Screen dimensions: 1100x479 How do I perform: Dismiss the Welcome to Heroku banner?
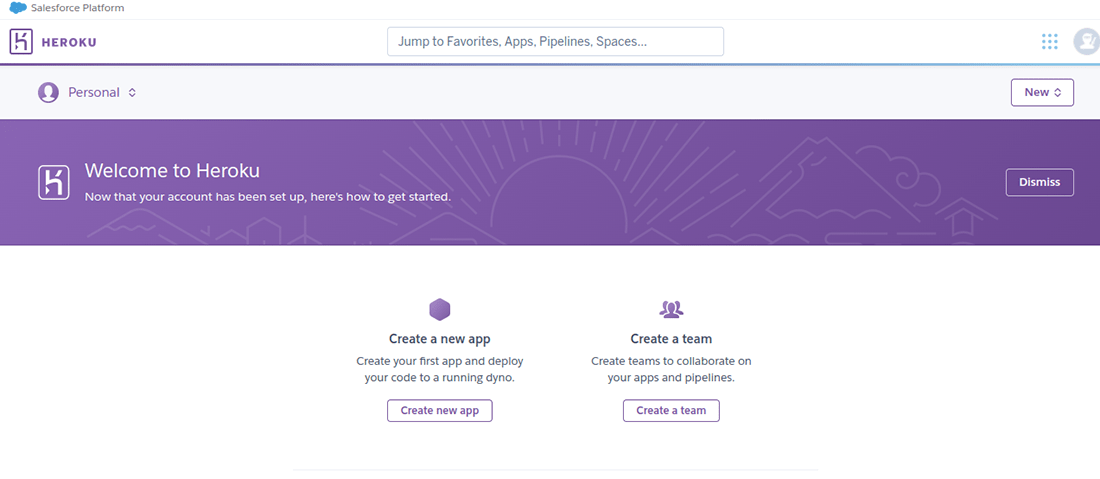click(x=1040, y=182)
